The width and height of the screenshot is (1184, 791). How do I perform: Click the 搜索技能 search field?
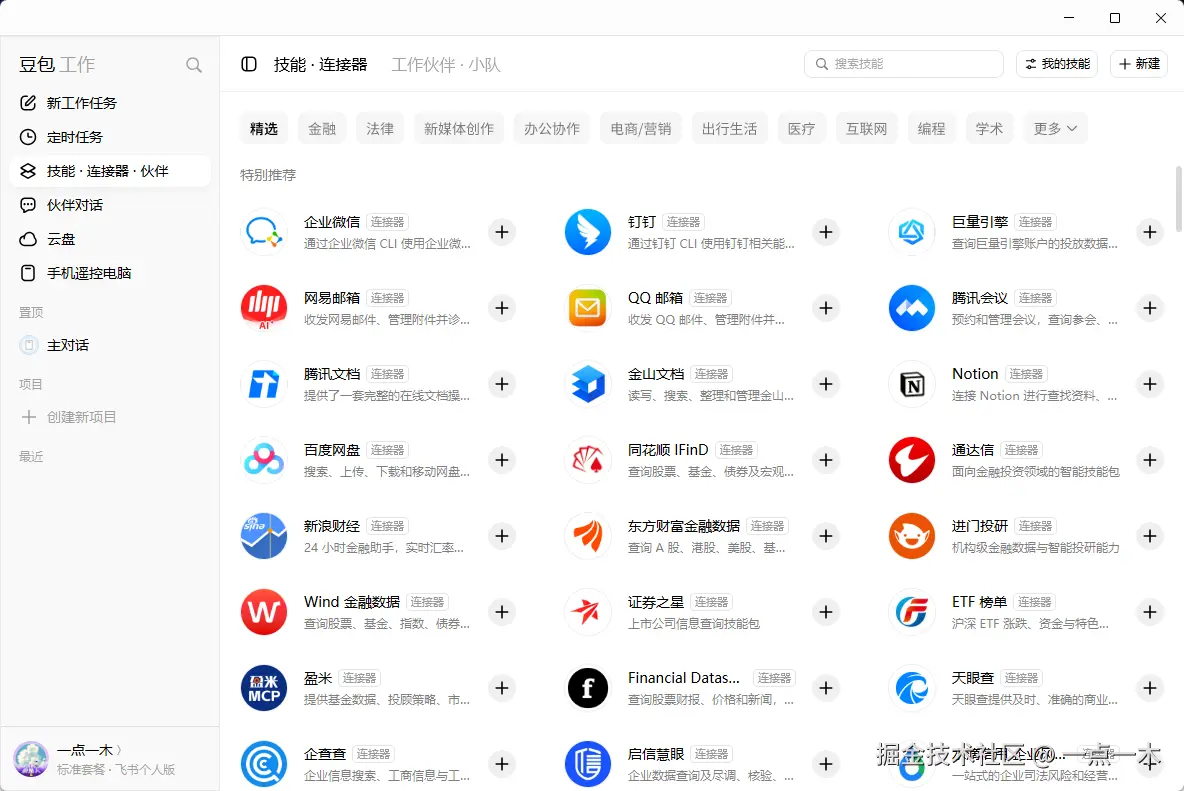point(903,64)
